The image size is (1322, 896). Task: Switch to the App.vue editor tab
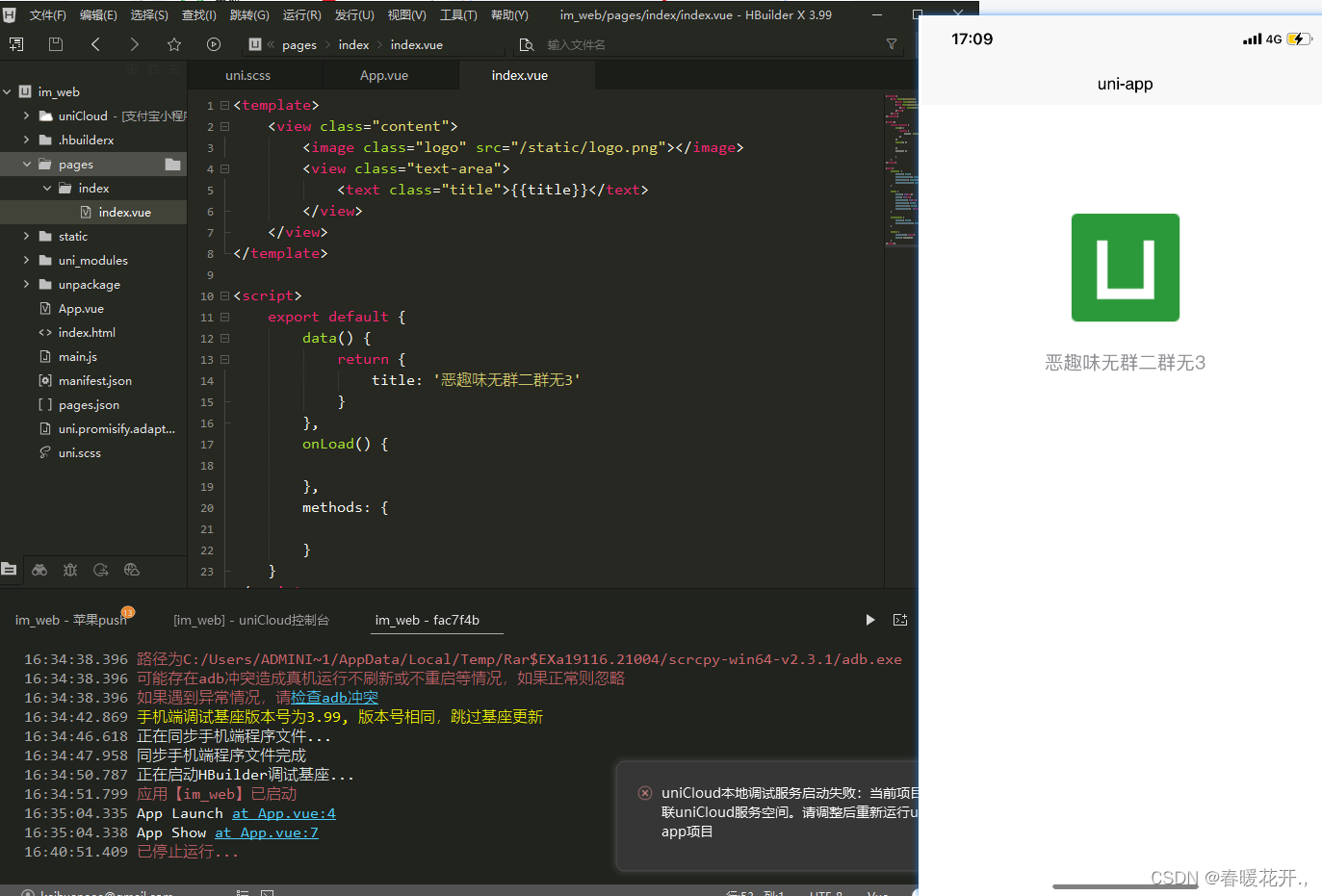pyautogui.click(x=384, y=75)
